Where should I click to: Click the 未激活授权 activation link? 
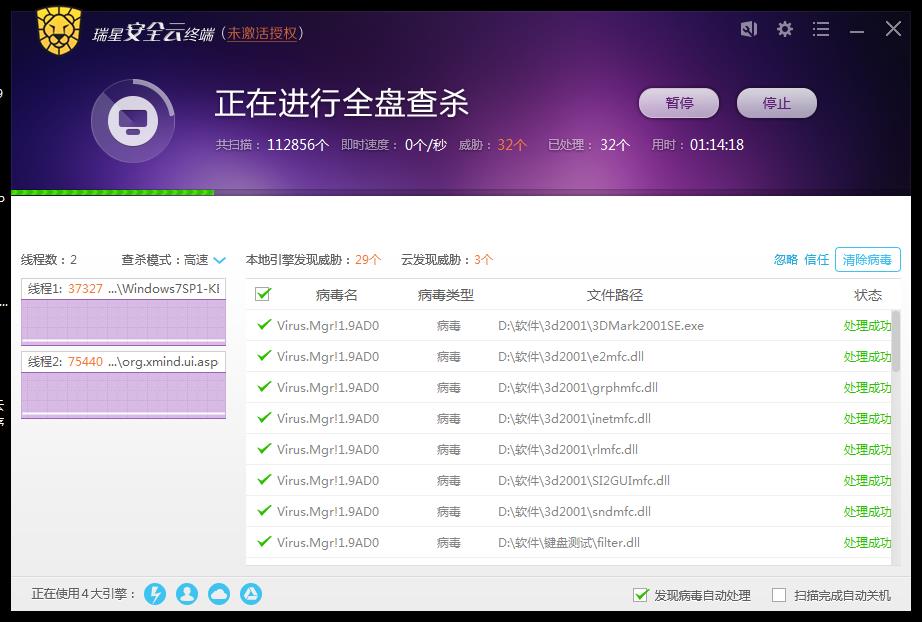[262, 34]
